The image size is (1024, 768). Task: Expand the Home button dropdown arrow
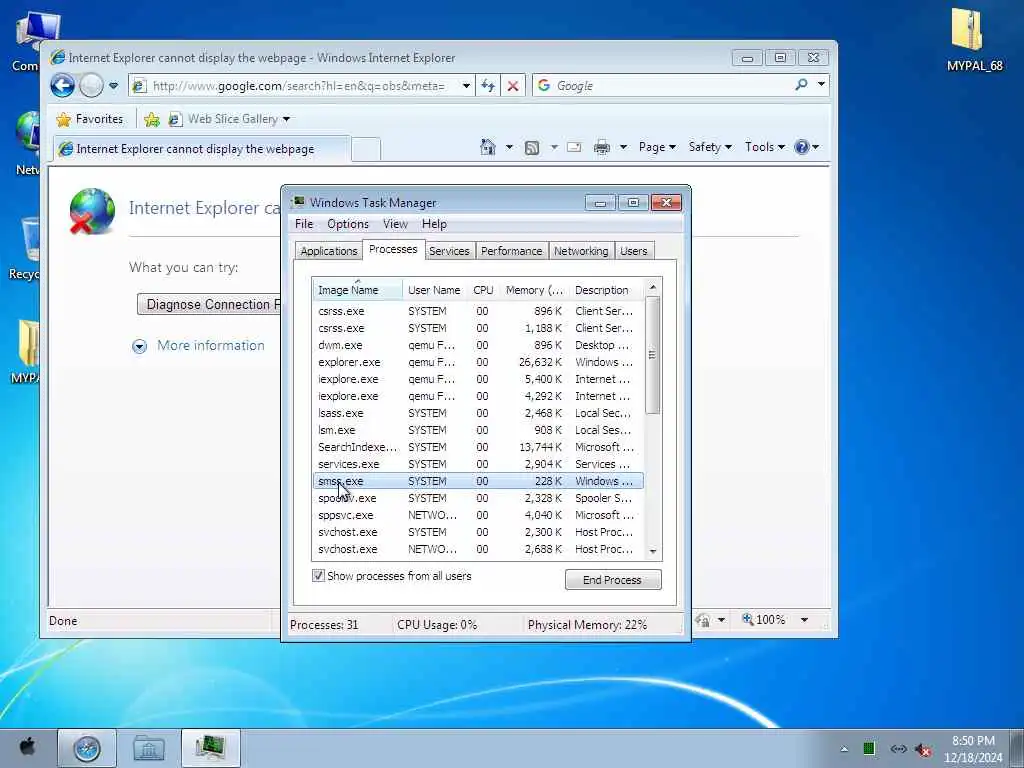tap(509, 147)
